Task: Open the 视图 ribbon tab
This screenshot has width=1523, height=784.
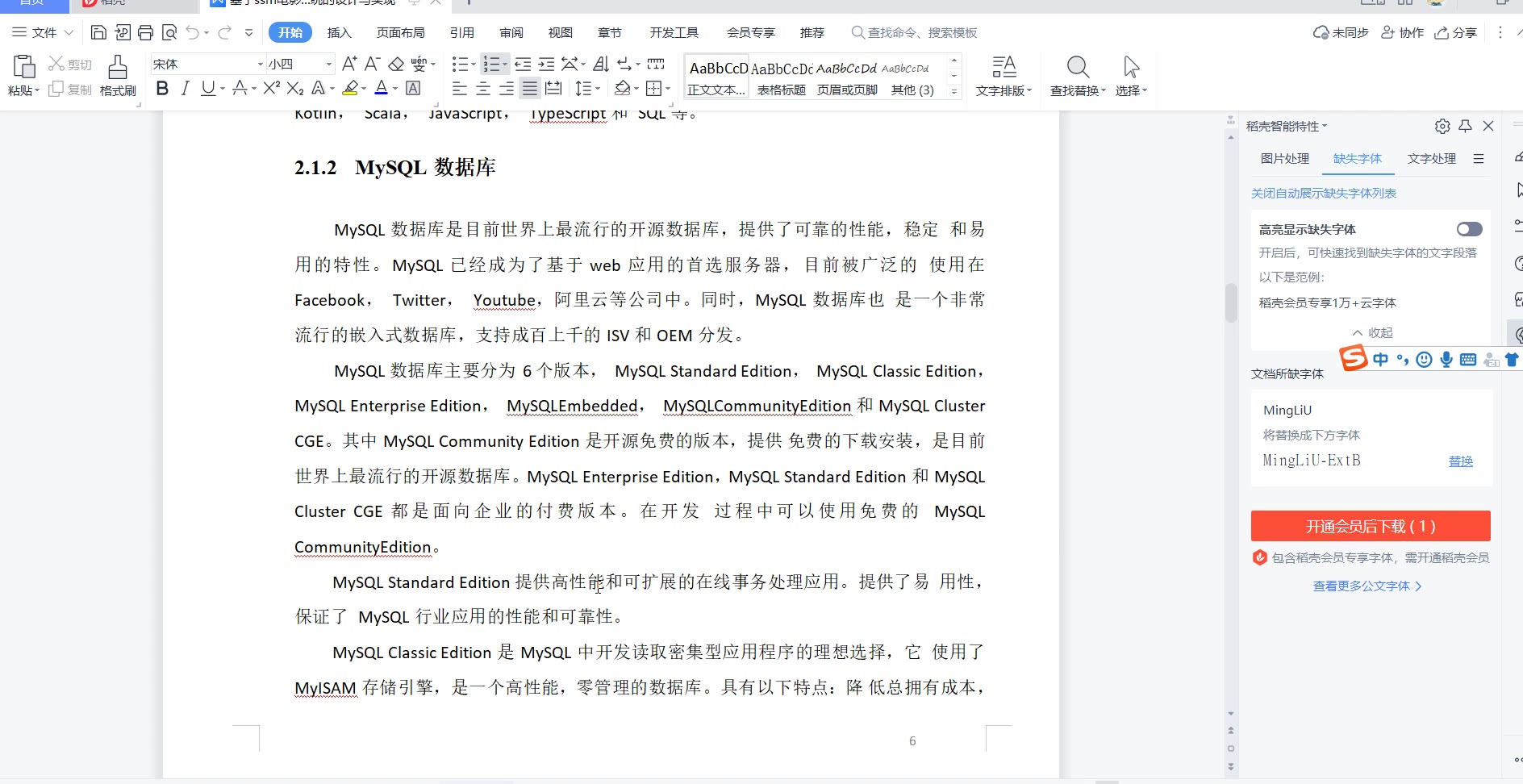Action: coord(561,32)
